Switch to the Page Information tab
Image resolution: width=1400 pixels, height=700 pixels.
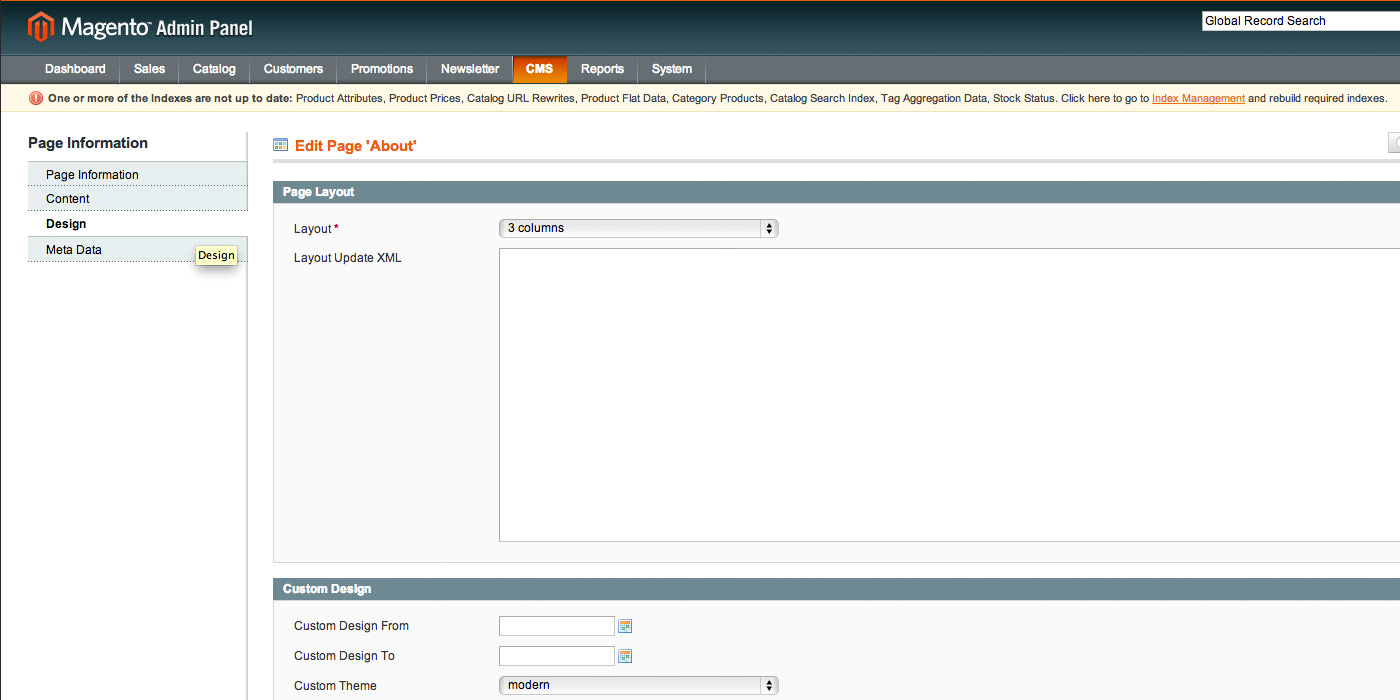137,174
